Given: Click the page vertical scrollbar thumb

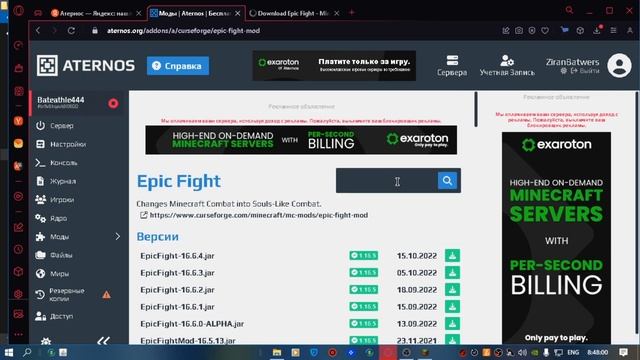Looking at the screenshot, I should coord(476,109).
